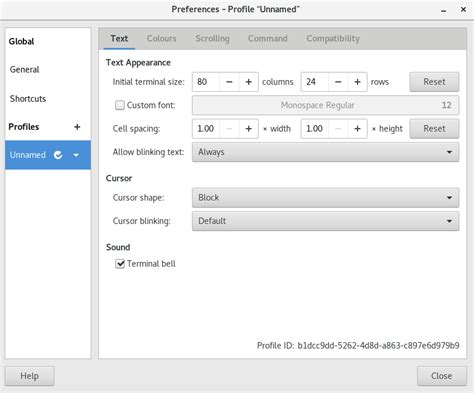Open the Cursor blinking dropdown
The width and height of the screenshot is (474, 393).
325,221
